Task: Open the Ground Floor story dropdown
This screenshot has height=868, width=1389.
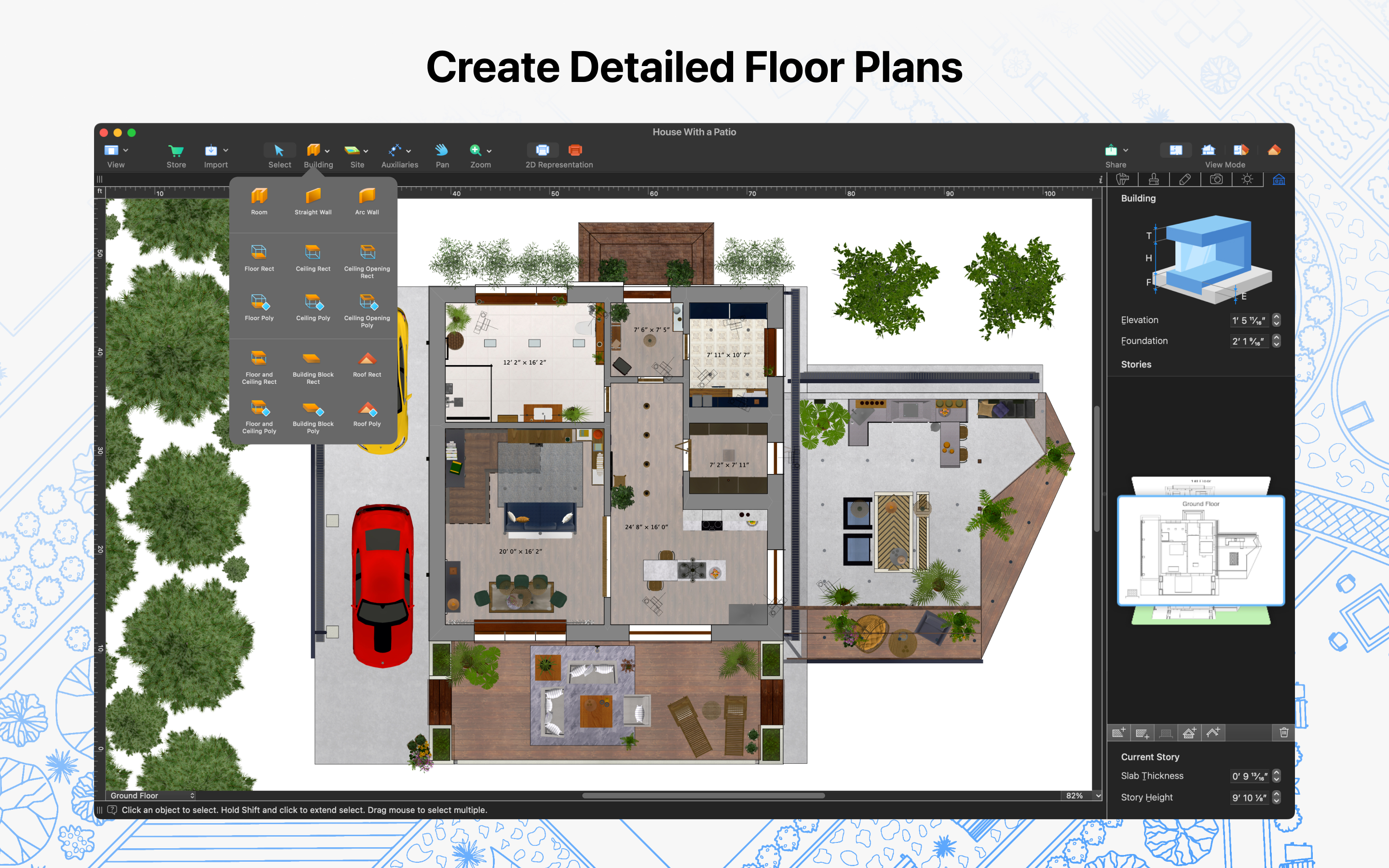Action: pyautogui.click(x=151, y=796)
